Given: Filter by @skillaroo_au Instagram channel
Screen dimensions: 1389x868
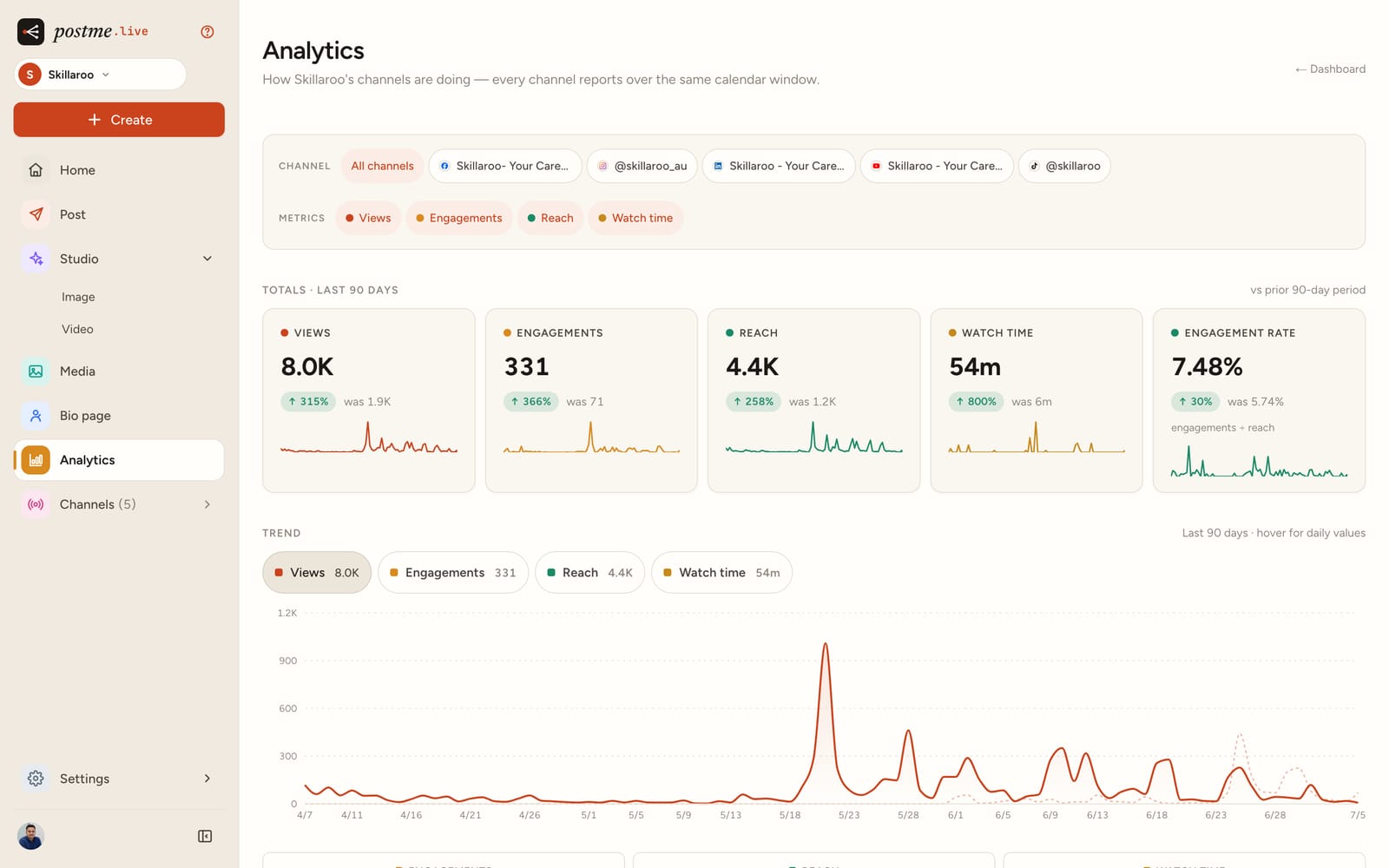Looking at the screenshot, I should point(642,166).
